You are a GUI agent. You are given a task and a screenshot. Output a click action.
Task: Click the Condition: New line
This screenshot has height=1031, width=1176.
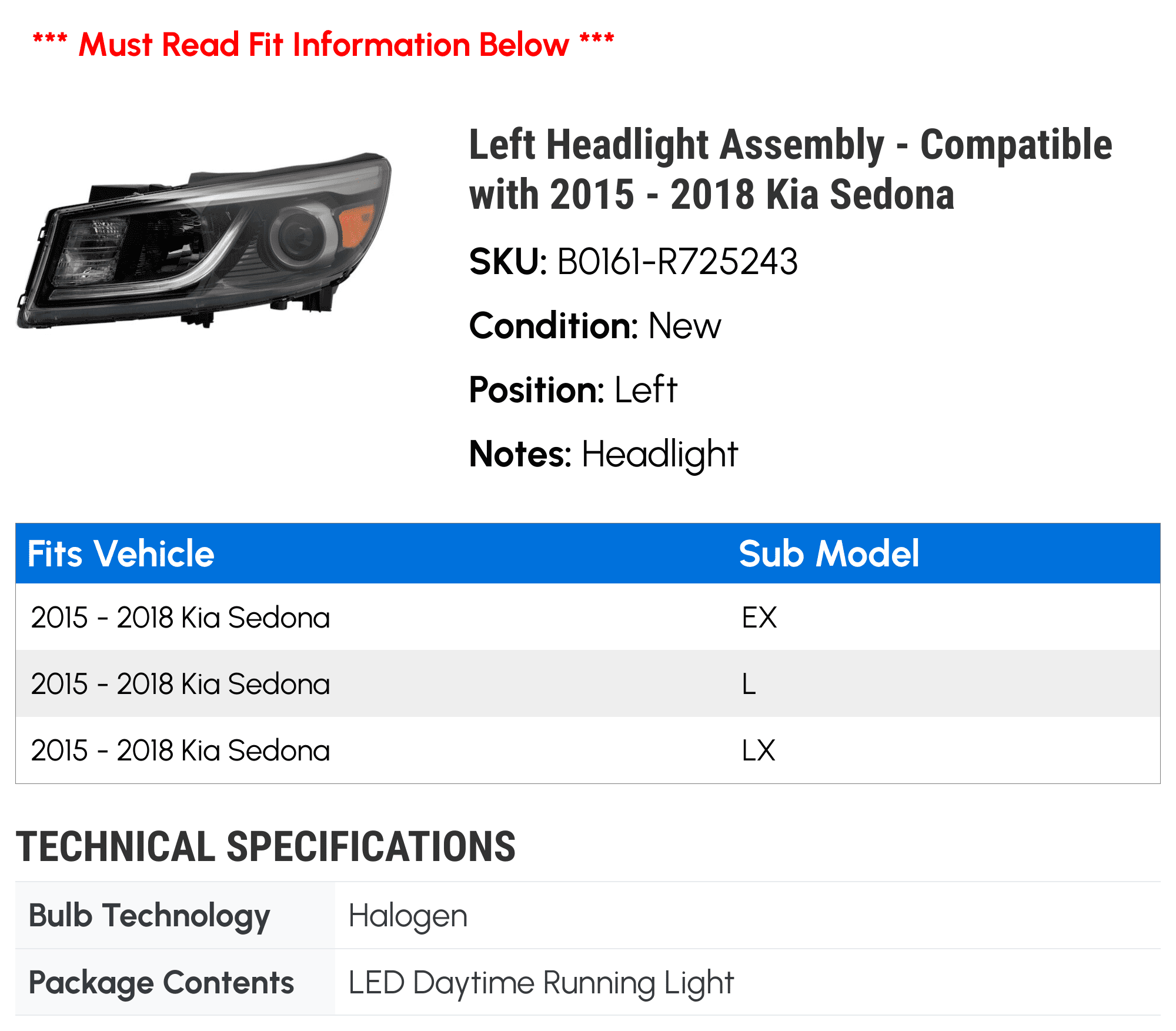594,326
